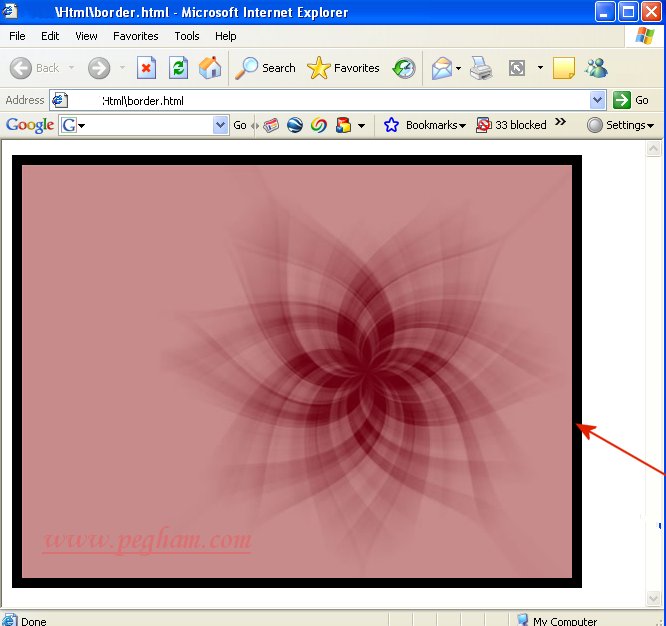Refresh the page with green arrows icon

178,68
